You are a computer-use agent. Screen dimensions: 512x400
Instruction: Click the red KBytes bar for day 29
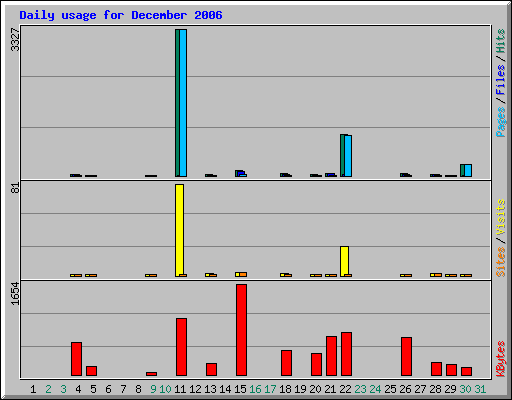click(451, 370)
